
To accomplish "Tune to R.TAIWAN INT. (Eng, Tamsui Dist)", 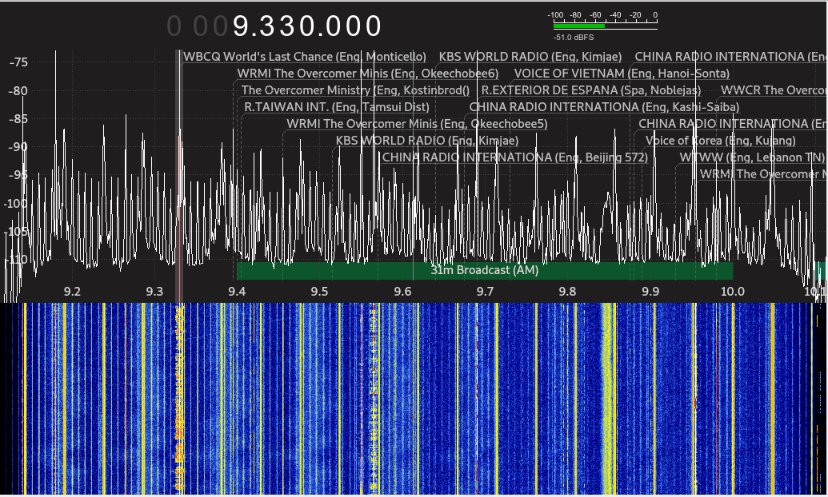I will tap(336, 107).
